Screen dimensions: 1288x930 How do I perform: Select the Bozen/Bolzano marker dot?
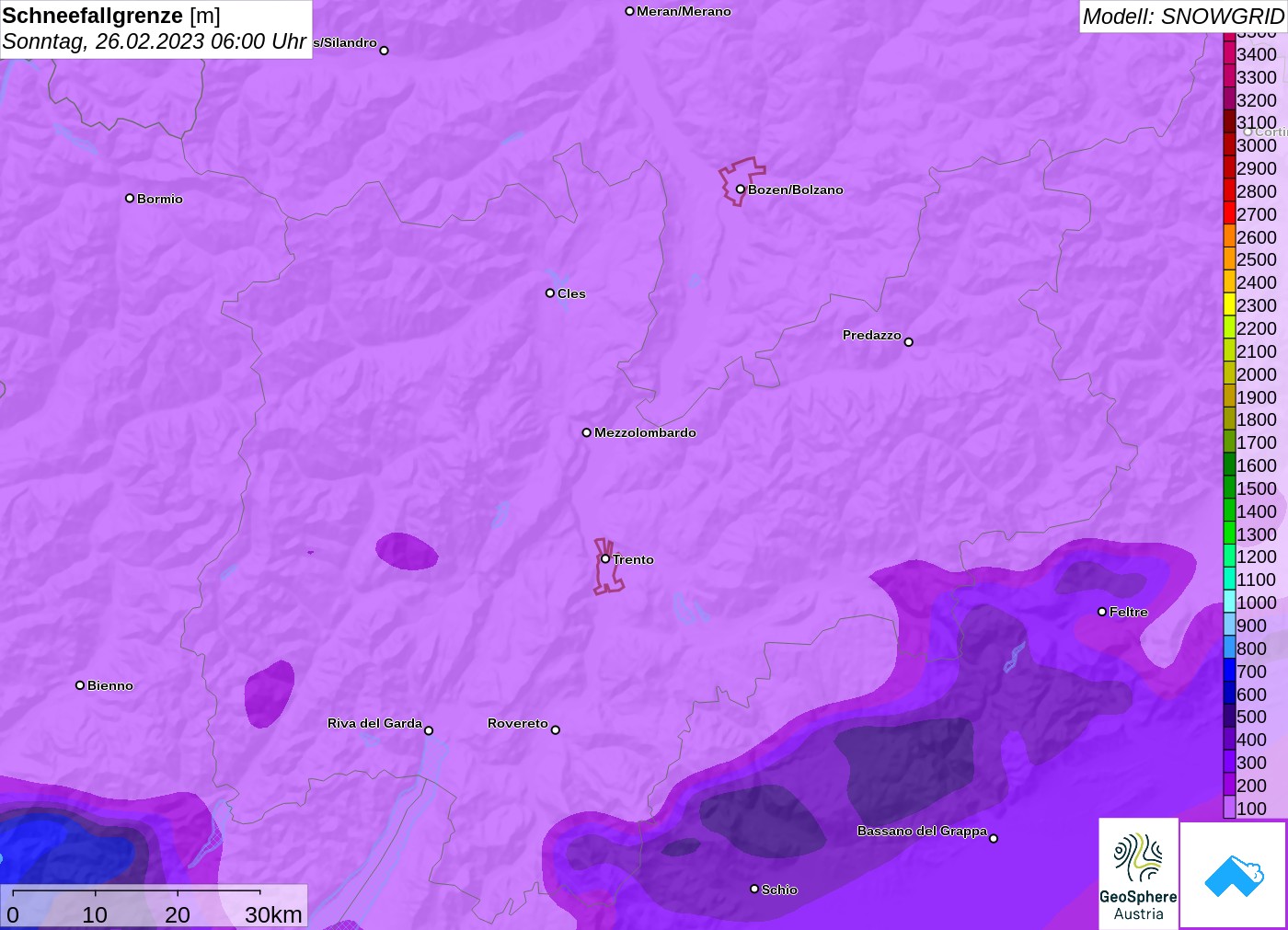[740, 189]
